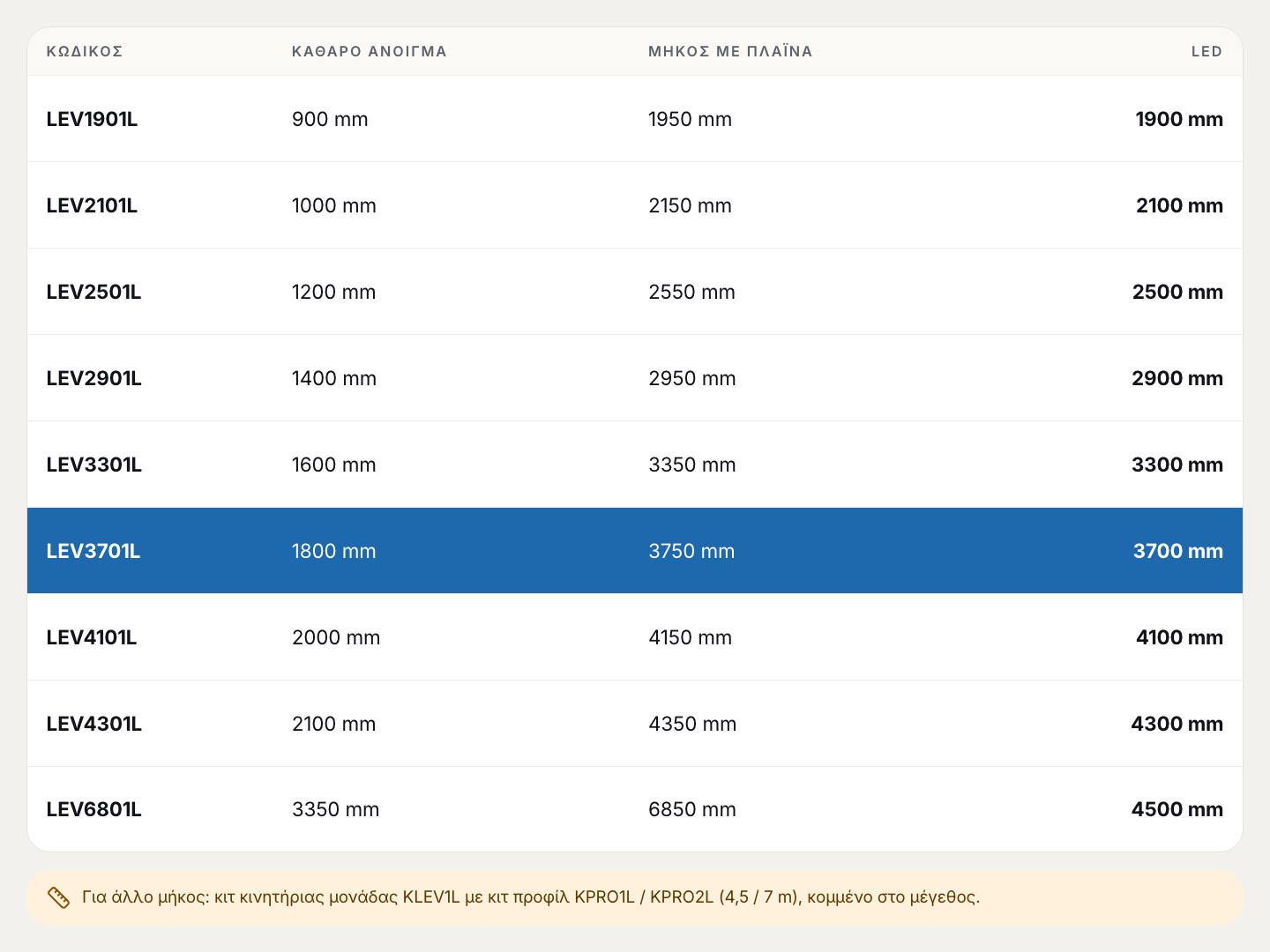Viewport: 1270px width, 952px height.
Task: Select product code LEV2101L
Action: tap(93, 205)
